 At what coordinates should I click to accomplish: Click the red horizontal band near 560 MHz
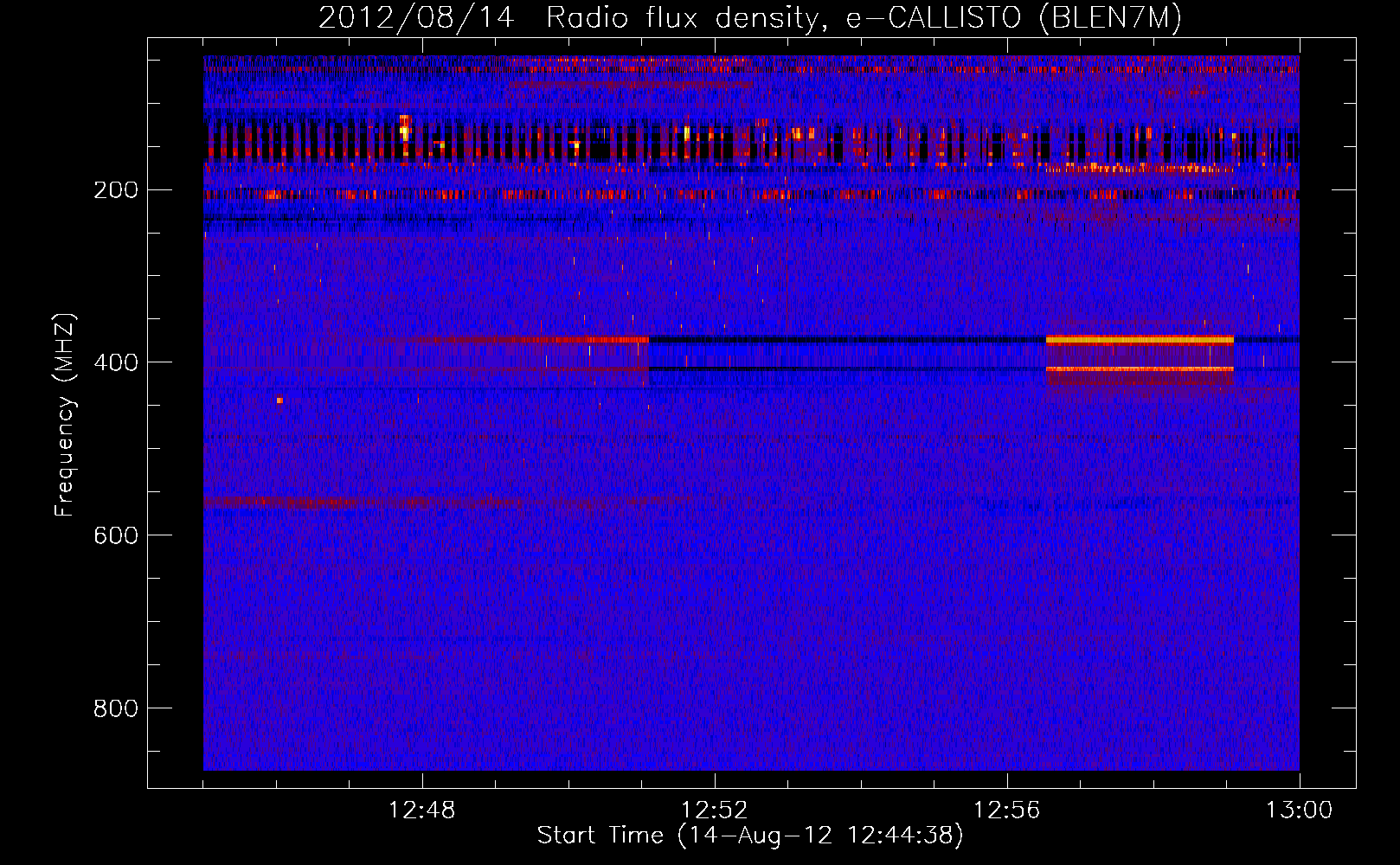(x=363, y=502)
